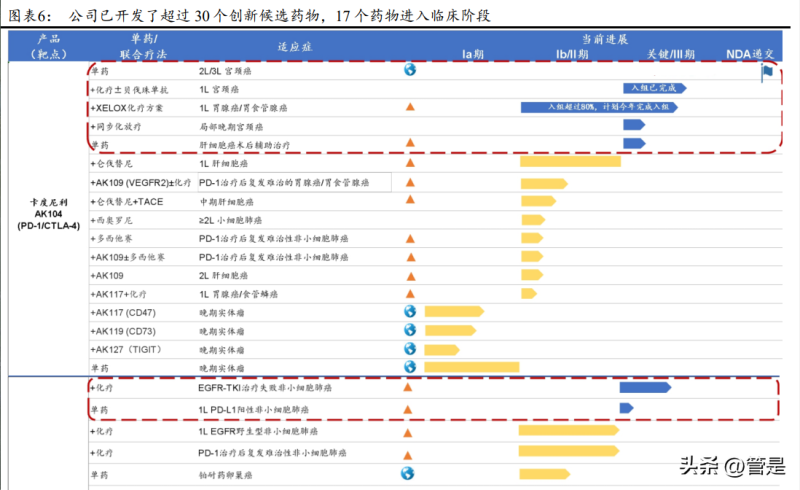Click the globe icon in the +AK119 (CD73) row
This screenshot has height=490, width=800.
[x=410, y=330]
